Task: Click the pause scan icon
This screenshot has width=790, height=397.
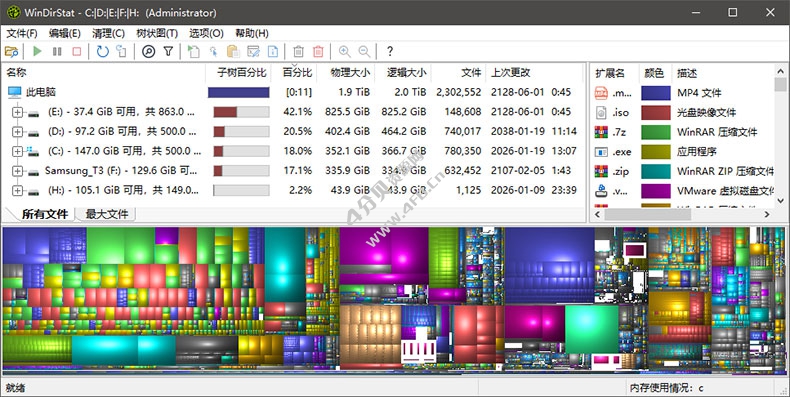Action: click(57, 51)
